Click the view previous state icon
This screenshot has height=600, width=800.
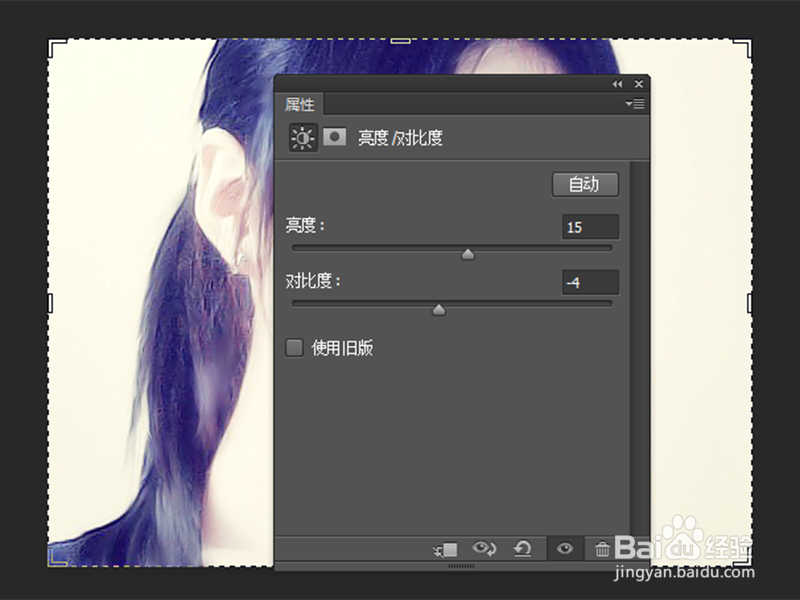484,549
